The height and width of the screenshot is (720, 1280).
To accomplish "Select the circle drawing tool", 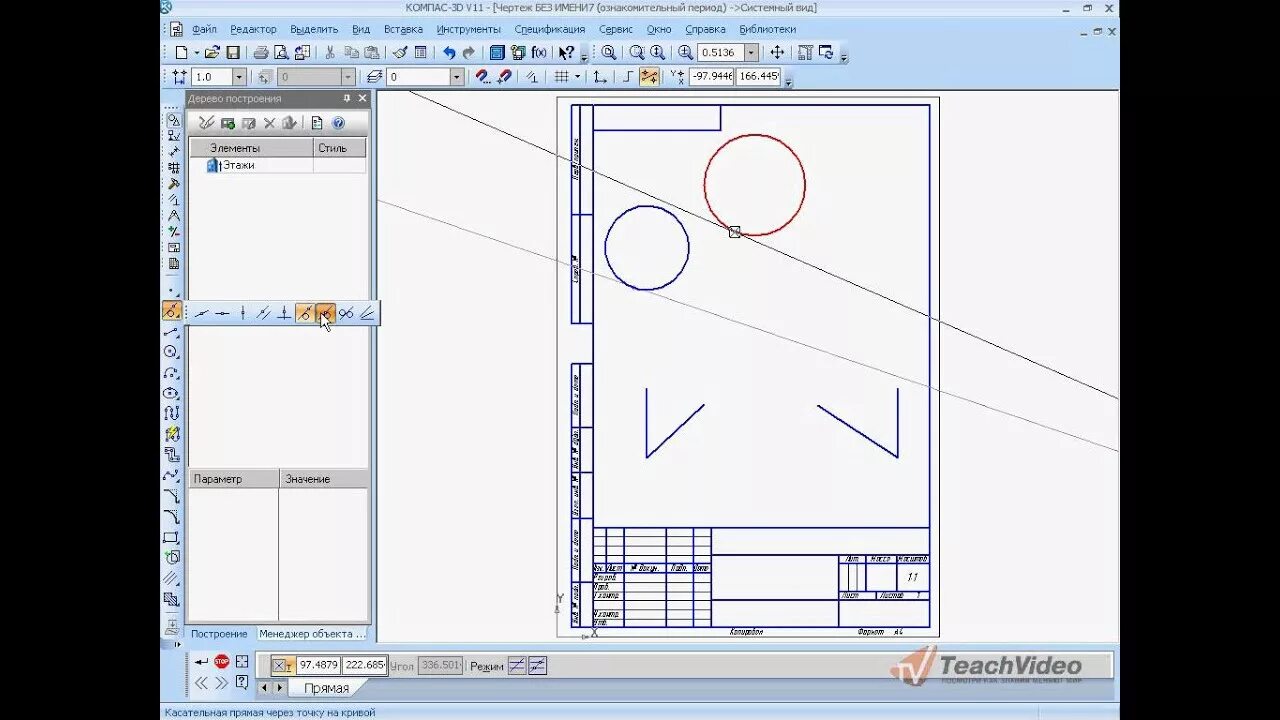I will [171, 352].
